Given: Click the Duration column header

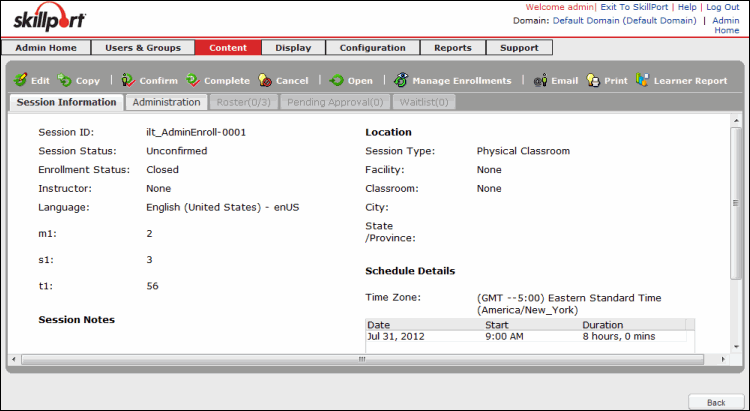Looking at the screenshot, I should (x=633, y=325).
